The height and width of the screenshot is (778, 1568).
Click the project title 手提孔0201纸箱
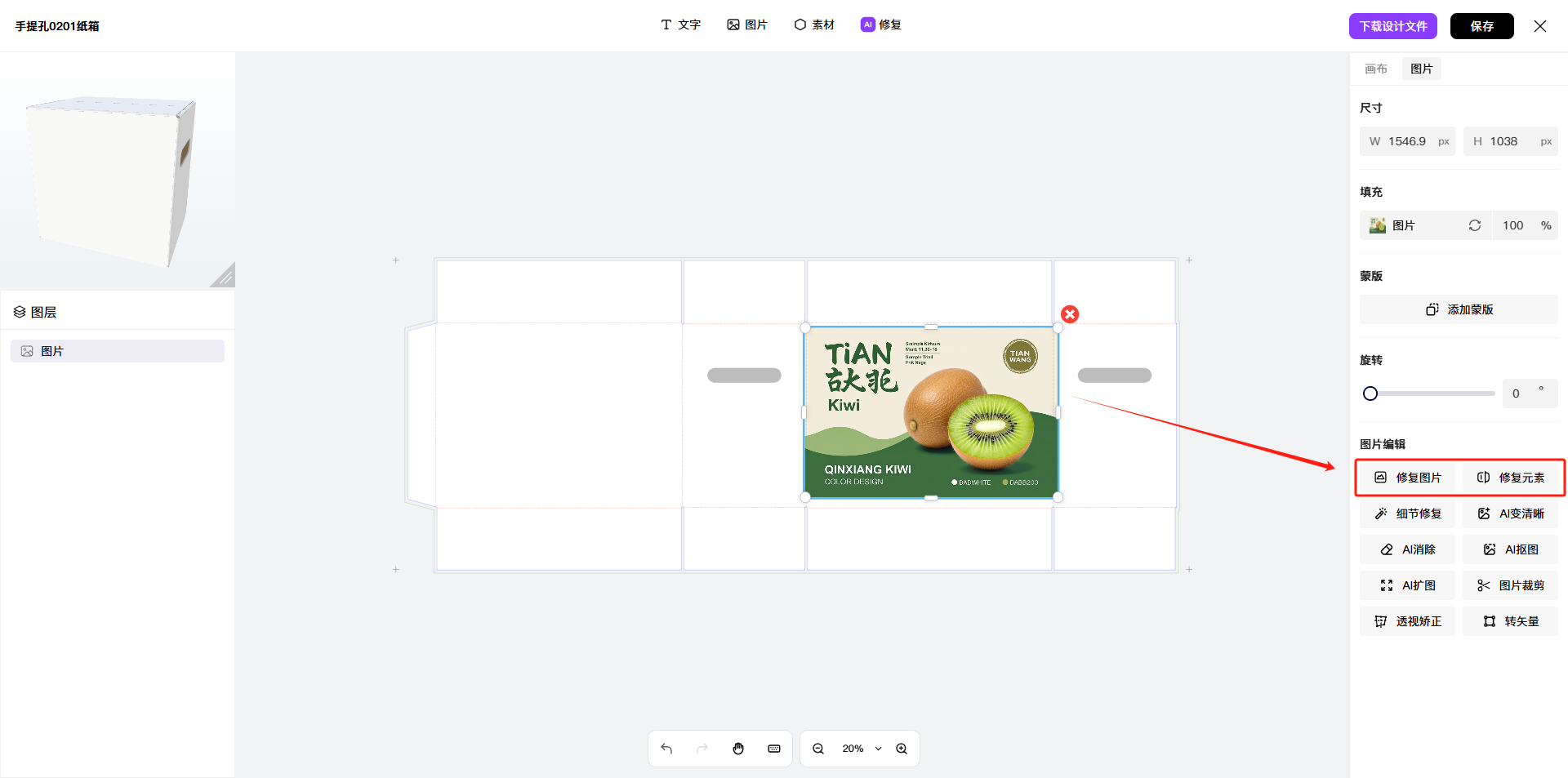point(57,26)
